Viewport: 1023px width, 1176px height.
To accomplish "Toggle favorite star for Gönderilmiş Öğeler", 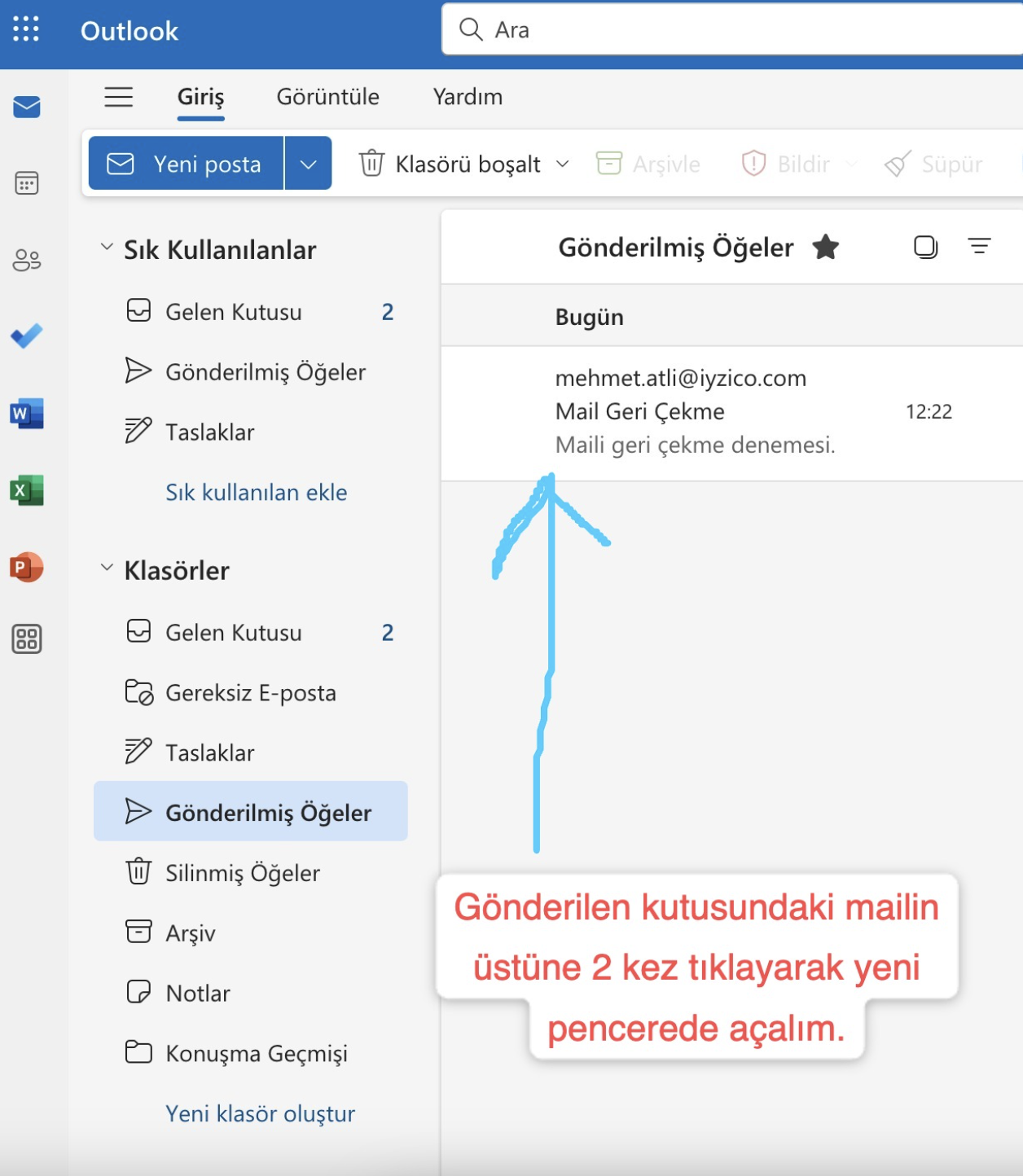I will click(x=826, y=247).
